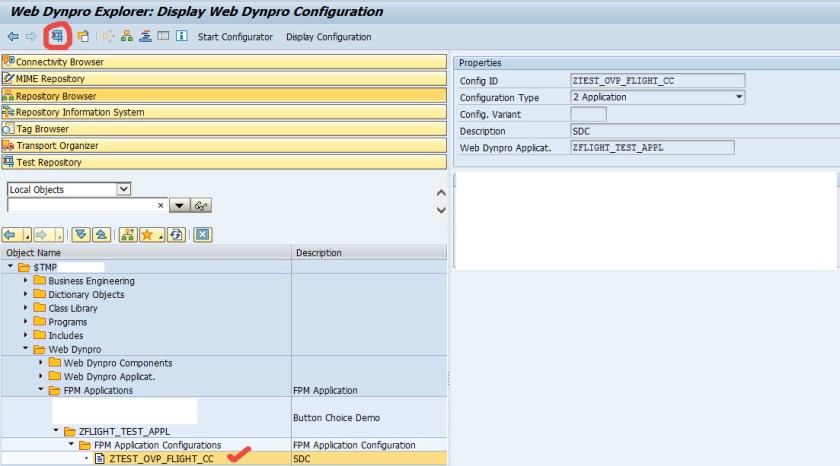Click the Properties panel header

coord(646,63)
